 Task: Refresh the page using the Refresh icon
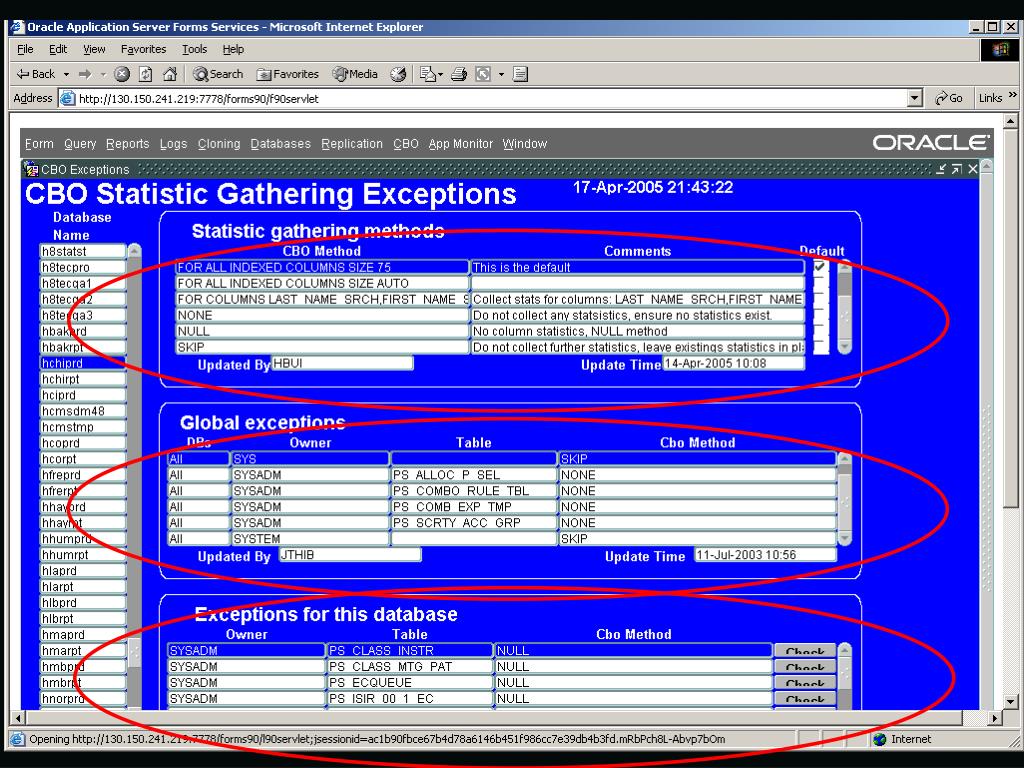(x=146, y=74)
